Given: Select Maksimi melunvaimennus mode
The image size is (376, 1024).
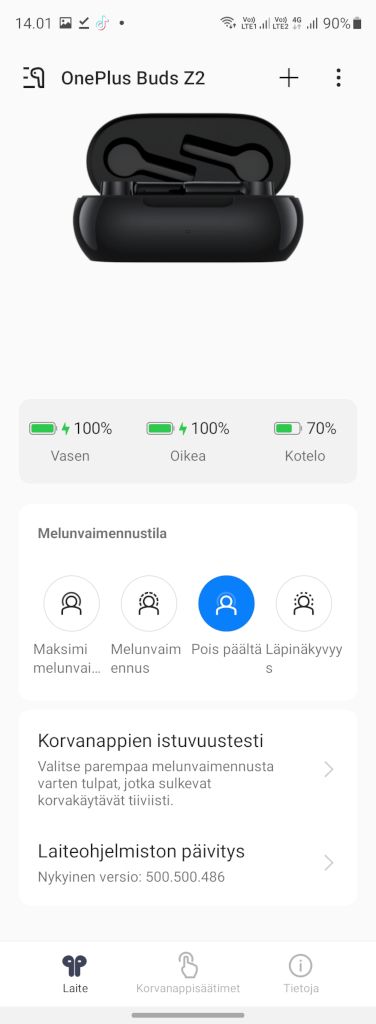Looking at the screenshot, I should [x=71, y=603].
